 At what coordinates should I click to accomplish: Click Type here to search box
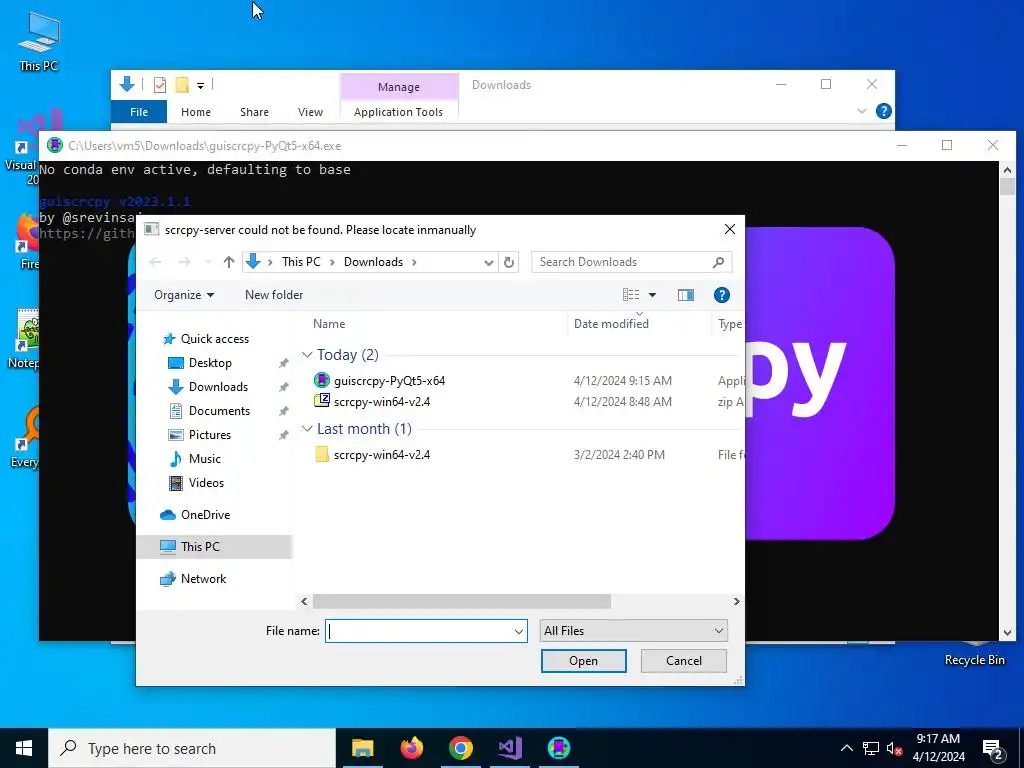point(192,748)
